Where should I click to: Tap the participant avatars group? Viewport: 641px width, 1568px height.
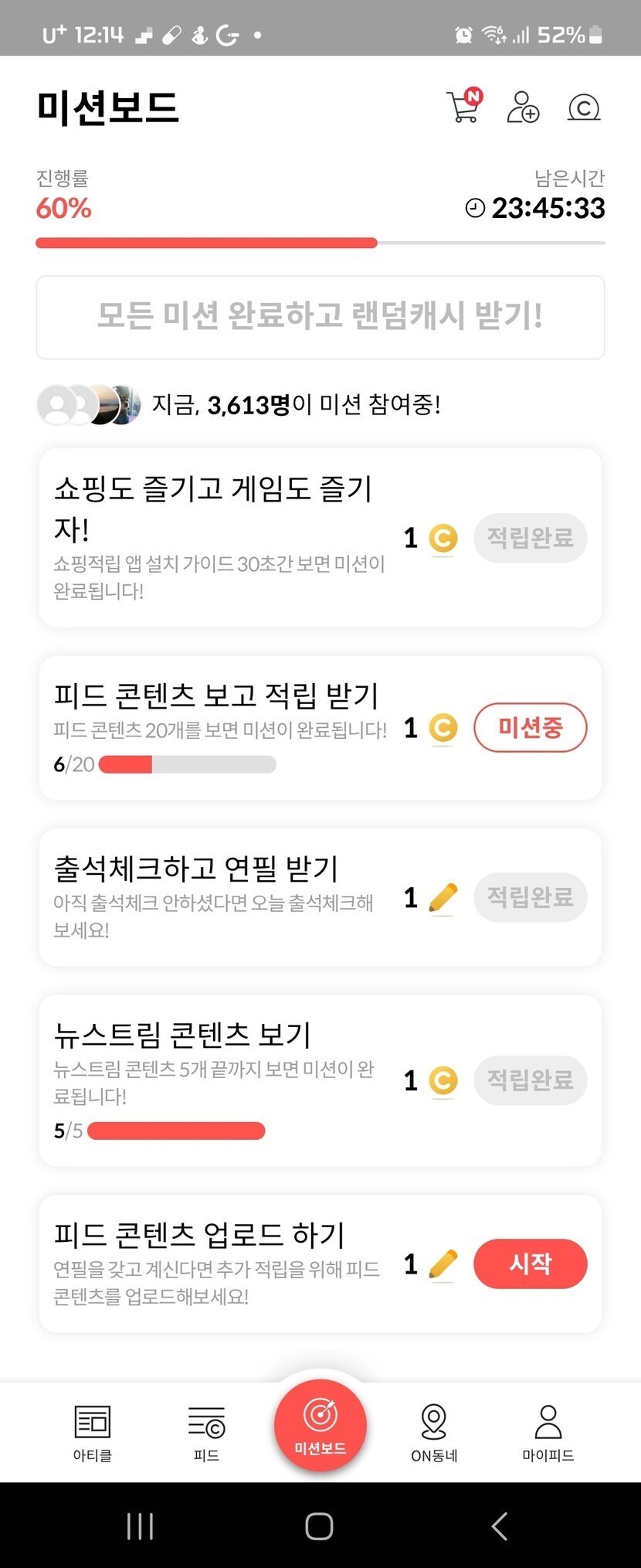[89, 404]
